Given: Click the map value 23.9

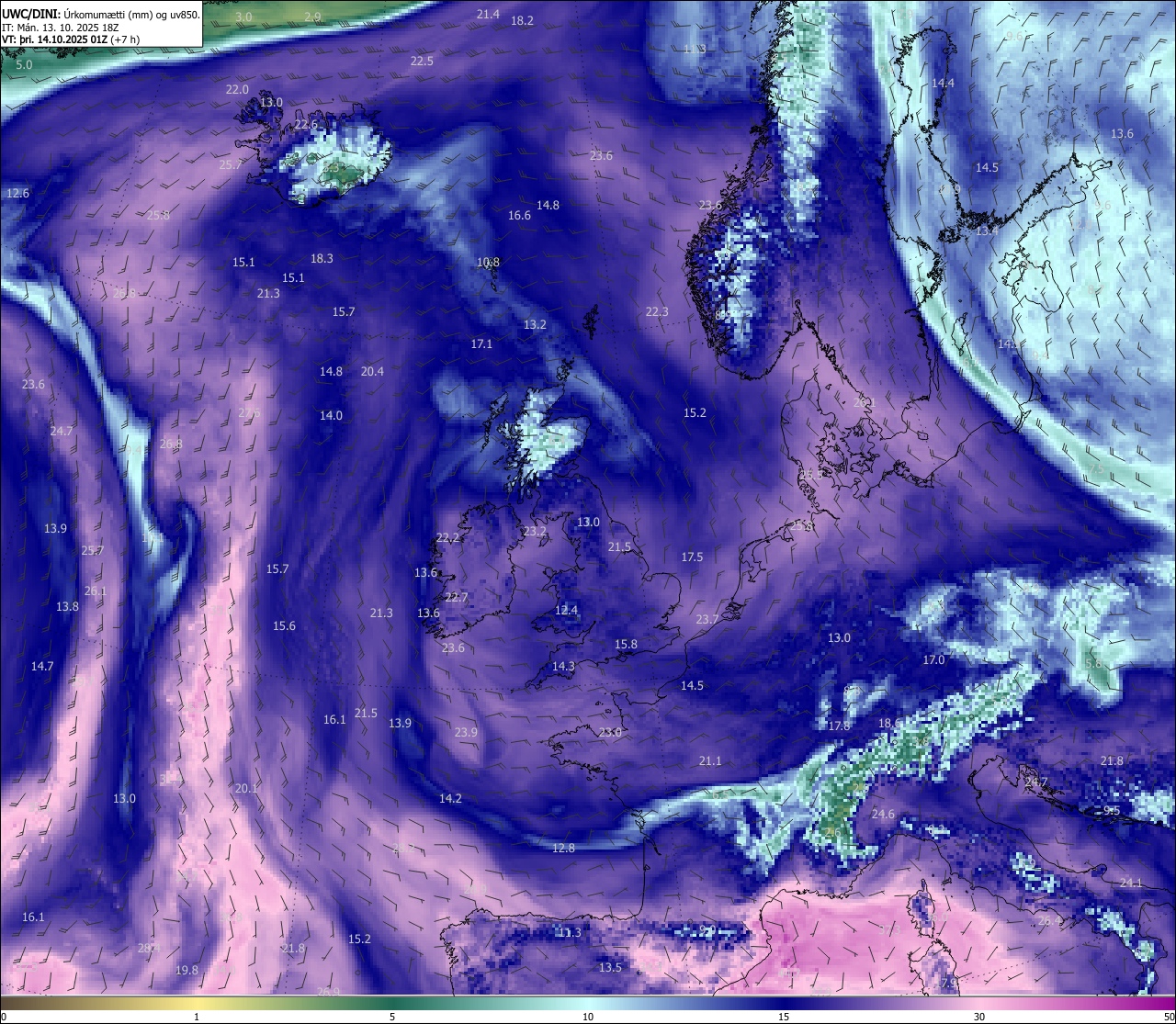Looking at the screenshot, I should [x=466, y=733].
